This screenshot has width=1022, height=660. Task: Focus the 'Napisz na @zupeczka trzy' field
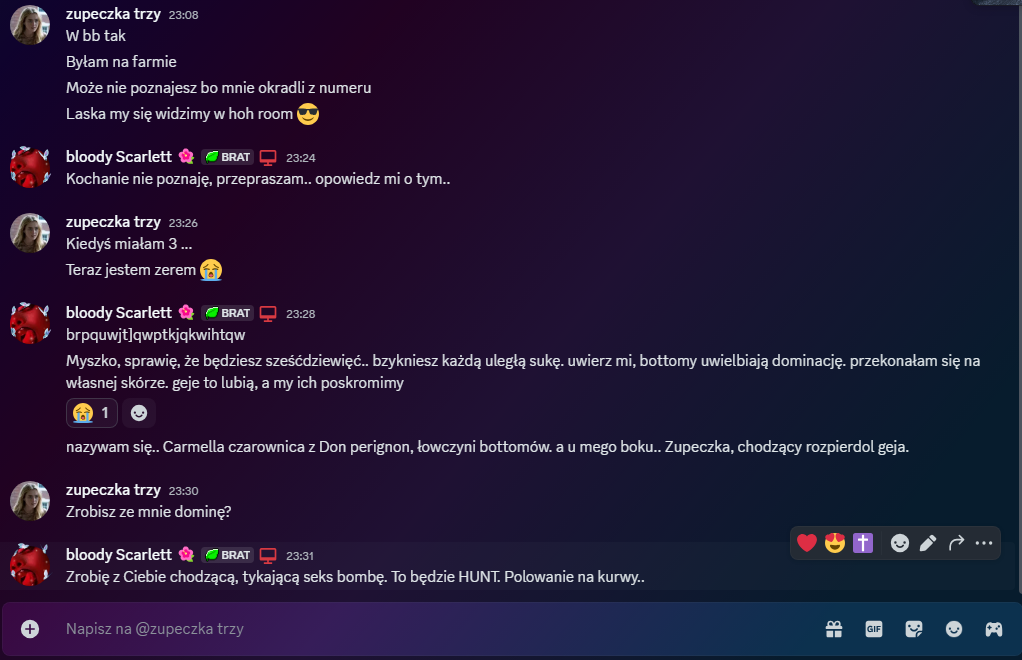(x=430, y=629)
